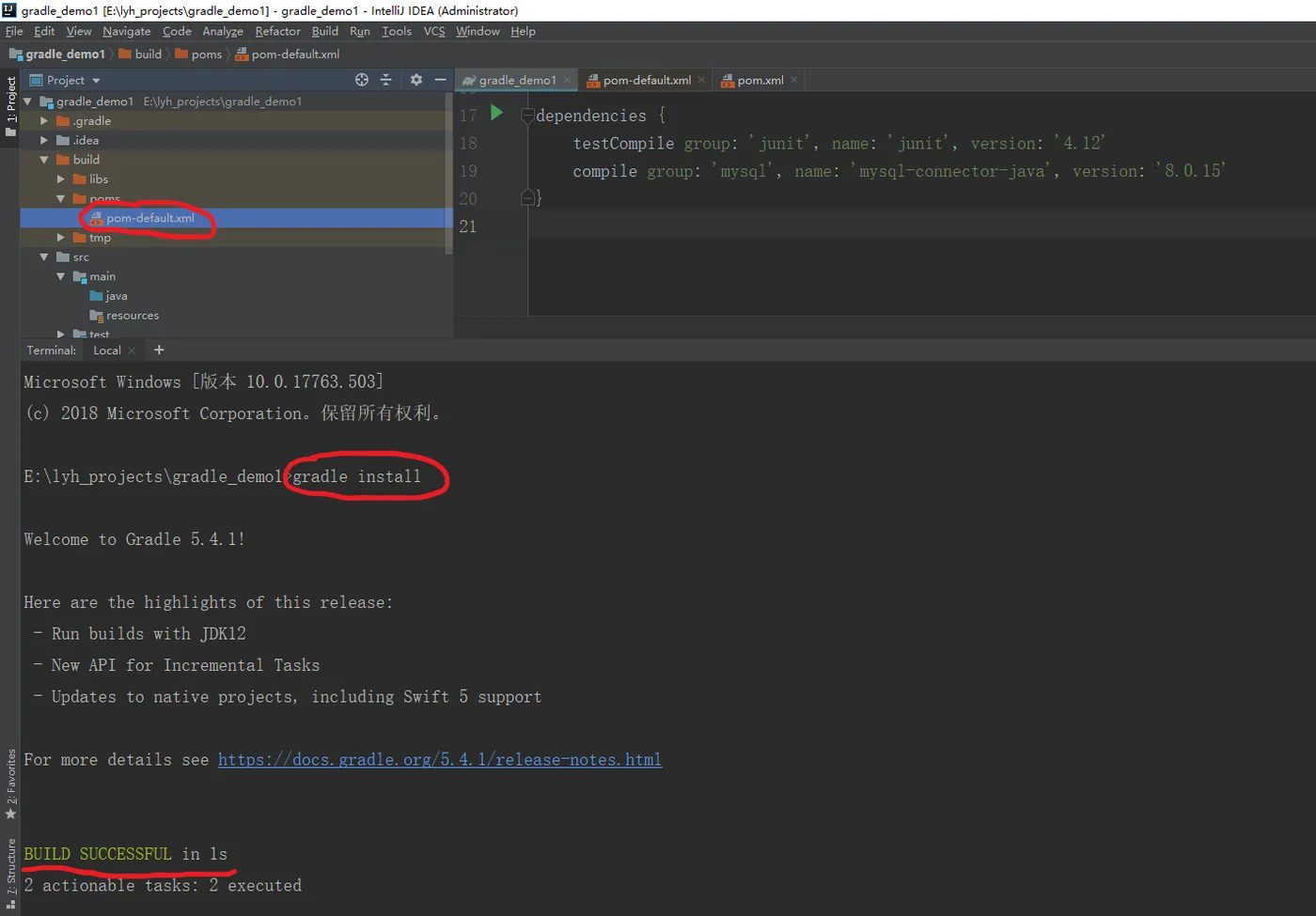Image resolution: width=1316 pixels, height=916 pixels.
Task: Click '2 actionable tasks: 2 executed' line
Action: [163, 886]
